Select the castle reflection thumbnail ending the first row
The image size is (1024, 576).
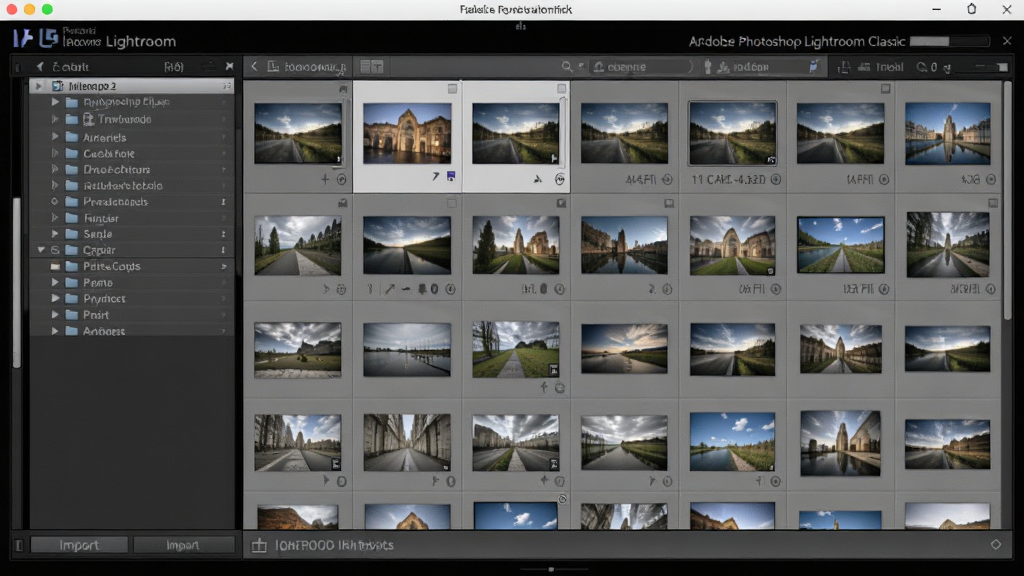(948, 133)
